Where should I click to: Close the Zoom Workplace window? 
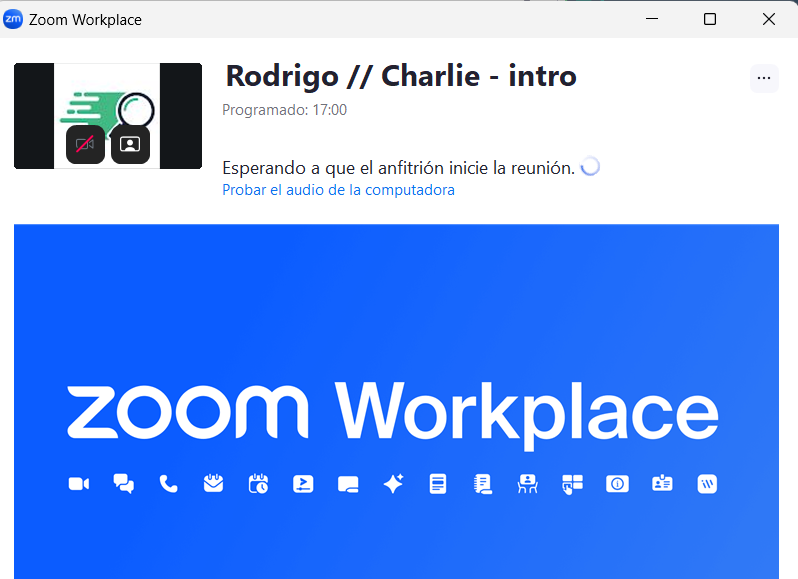pyautogui.click(x=769, y=19)
